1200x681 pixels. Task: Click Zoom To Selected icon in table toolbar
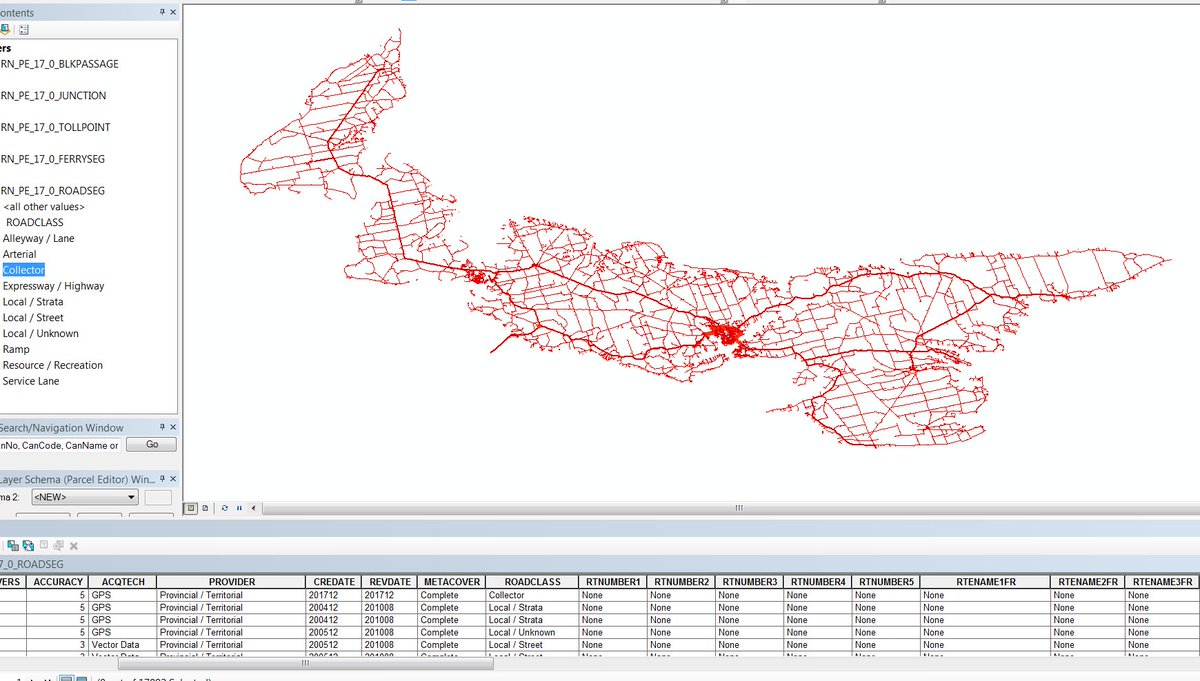(58, 545)
